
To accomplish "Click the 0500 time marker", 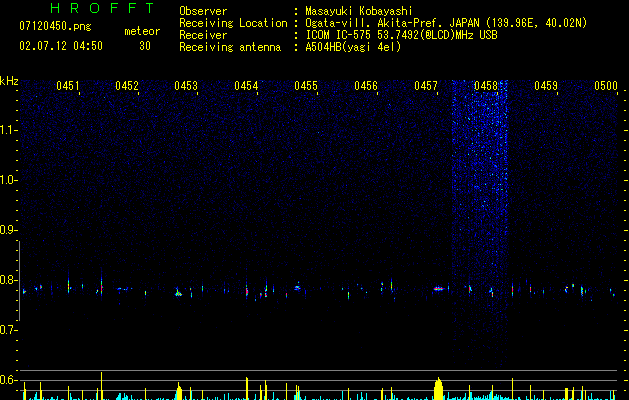I will [606, 85].
